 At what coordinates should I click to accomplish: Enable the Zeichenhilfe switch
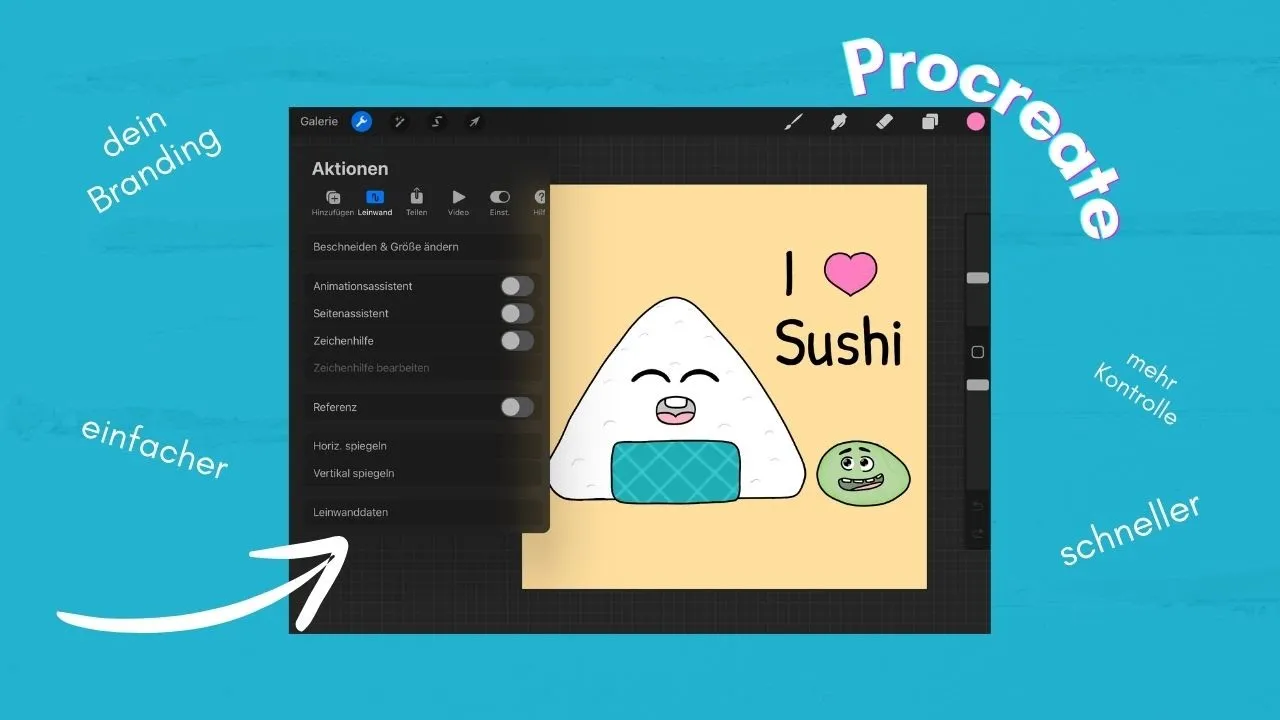click(517, 341)
